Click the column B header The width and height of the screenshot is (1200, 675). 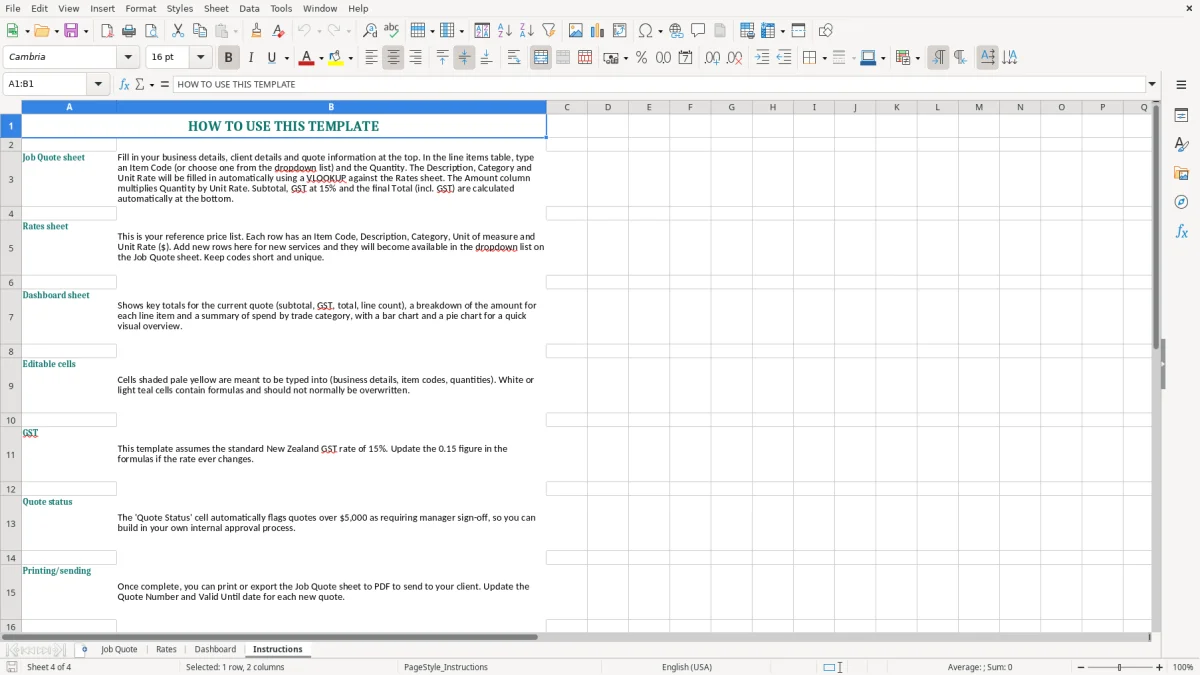pos(331,107)
